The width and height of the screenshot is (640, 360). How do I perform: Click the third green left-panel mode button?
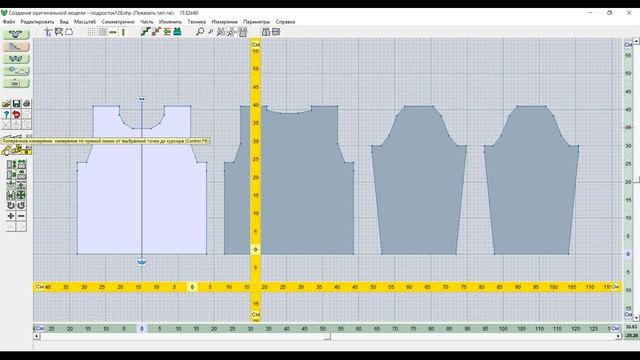click(16, 59)
